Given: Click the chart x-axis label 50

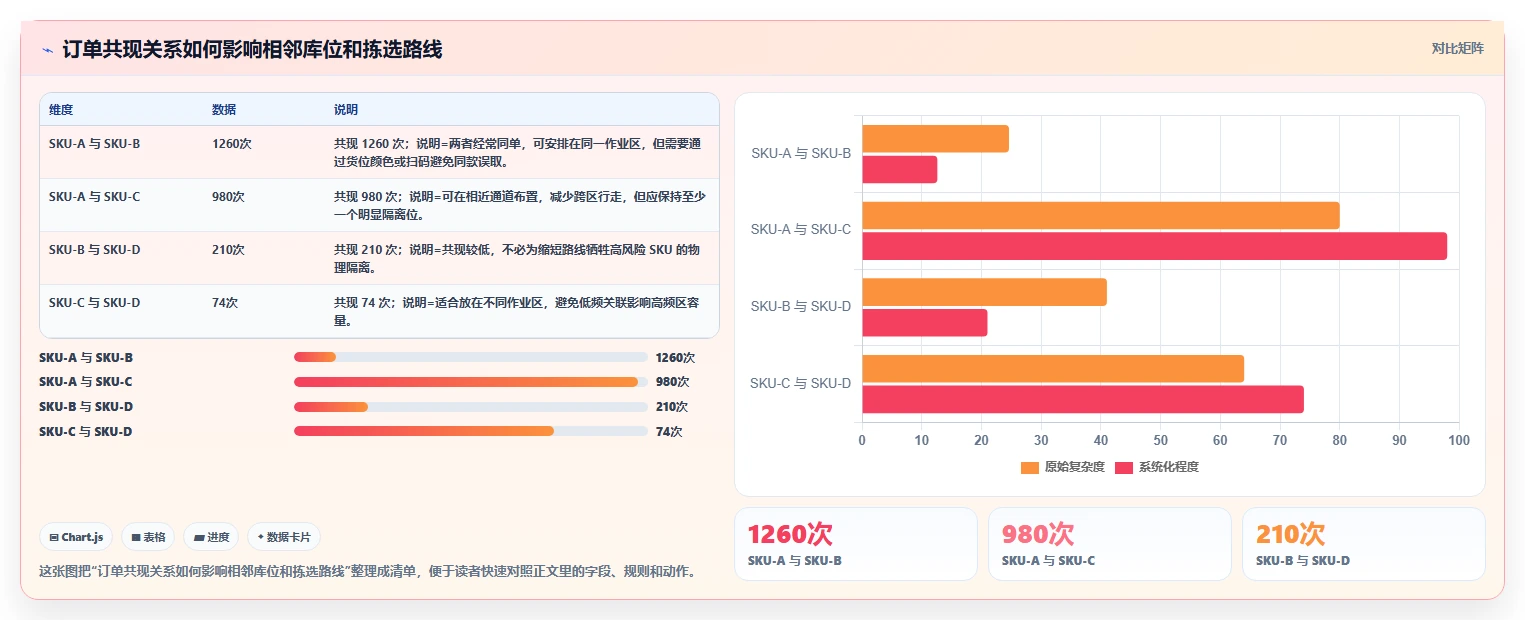Looking at the screenshot, I should click(1160, 440).
